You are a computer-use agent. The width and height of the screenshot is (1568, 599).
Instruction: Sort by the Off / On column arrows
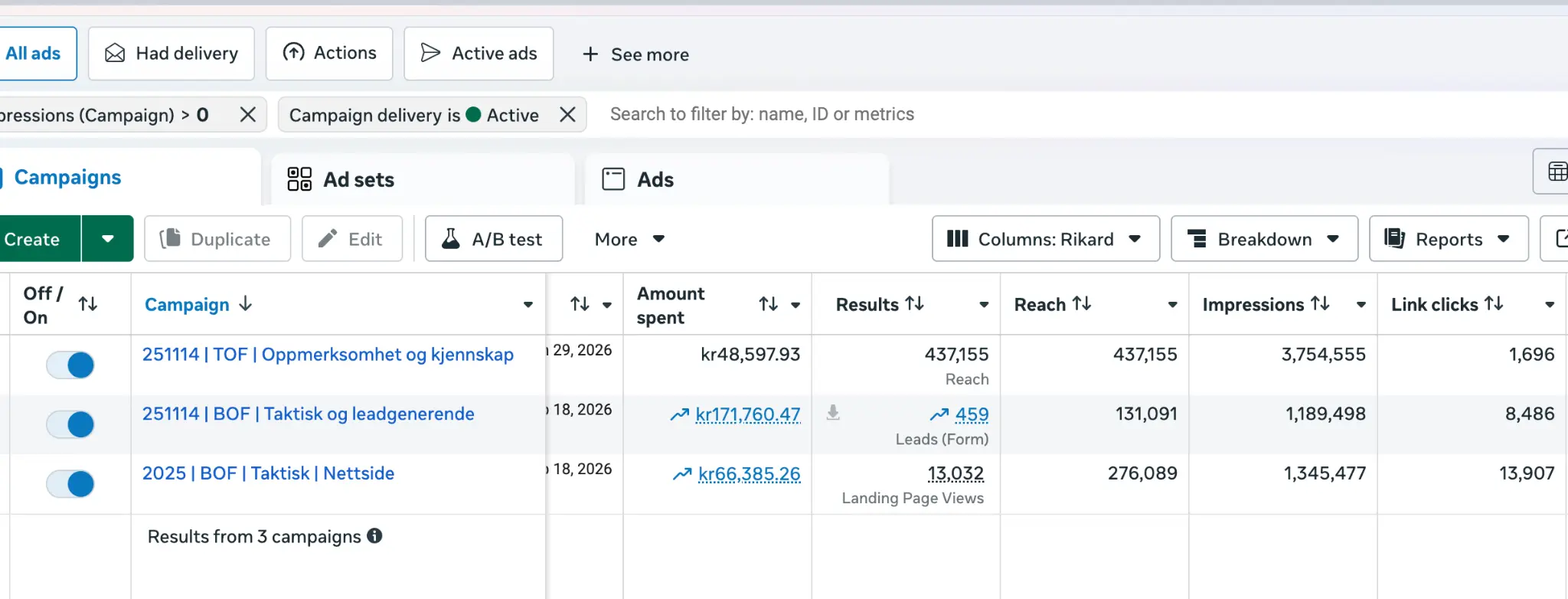88,304
